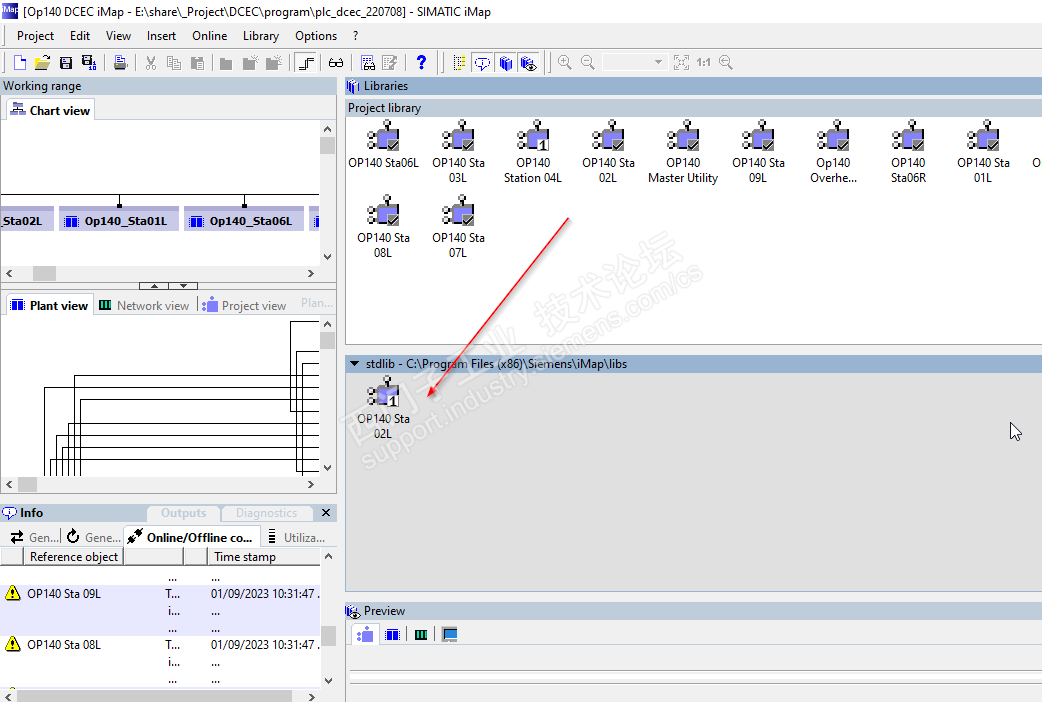
Task: Click the glasses monitor icon
Action: [336, 62]
